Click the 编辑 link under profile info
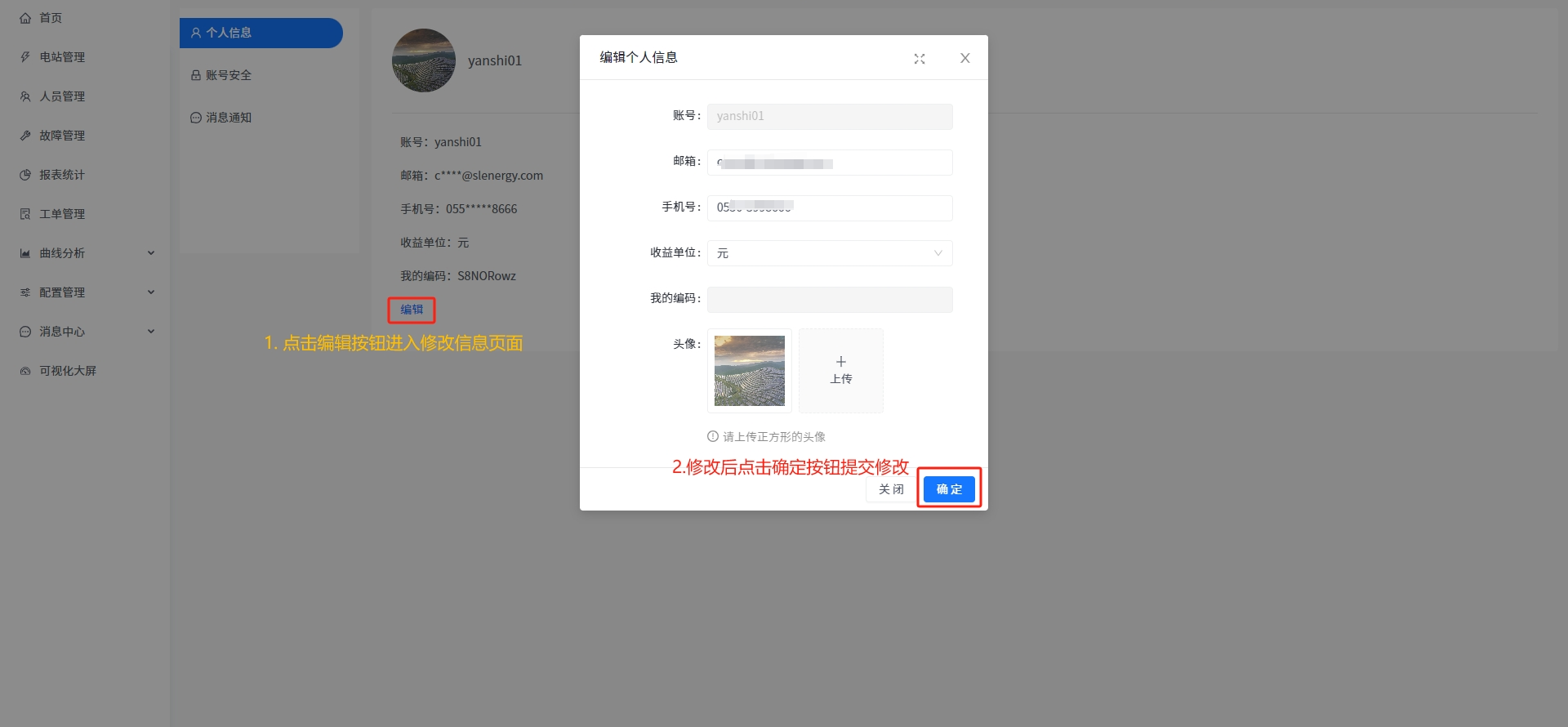This screenshot has height=727, width=1568. pos(412,310)
